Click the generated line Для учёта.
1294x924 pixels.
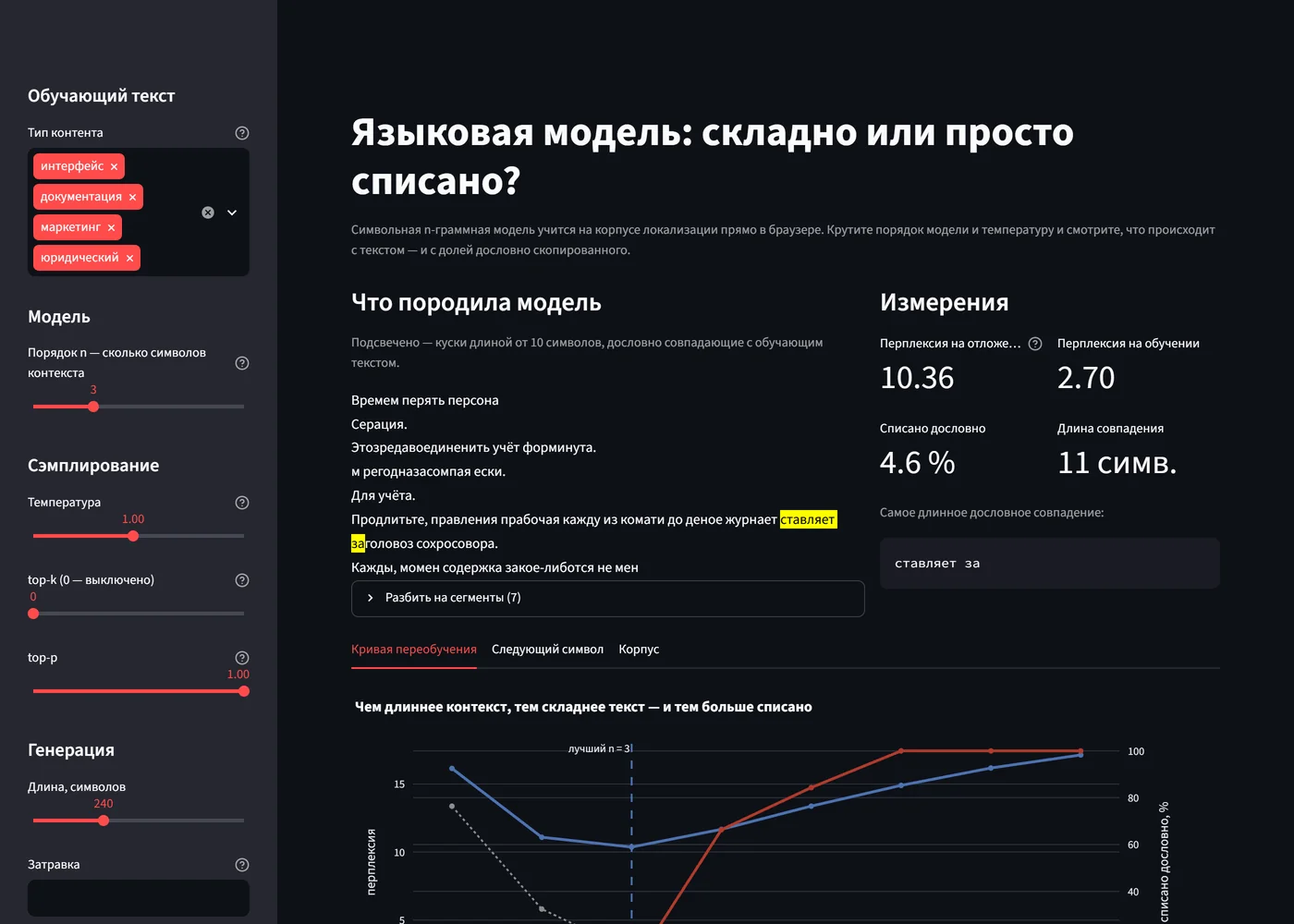tap(384, 495)
